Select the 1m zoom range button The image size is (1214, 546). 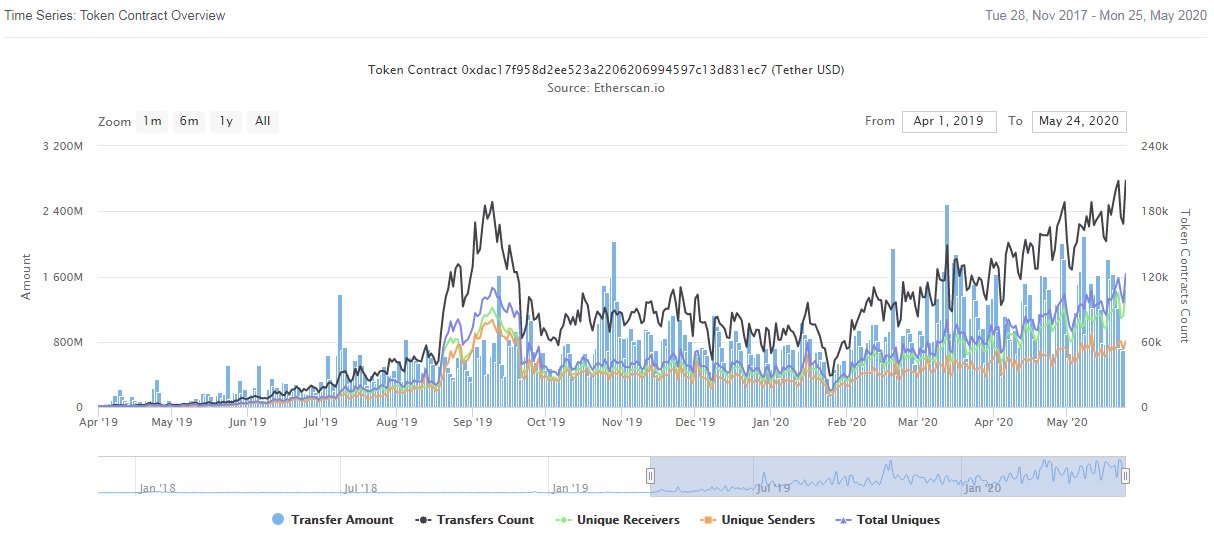[152, 121]
